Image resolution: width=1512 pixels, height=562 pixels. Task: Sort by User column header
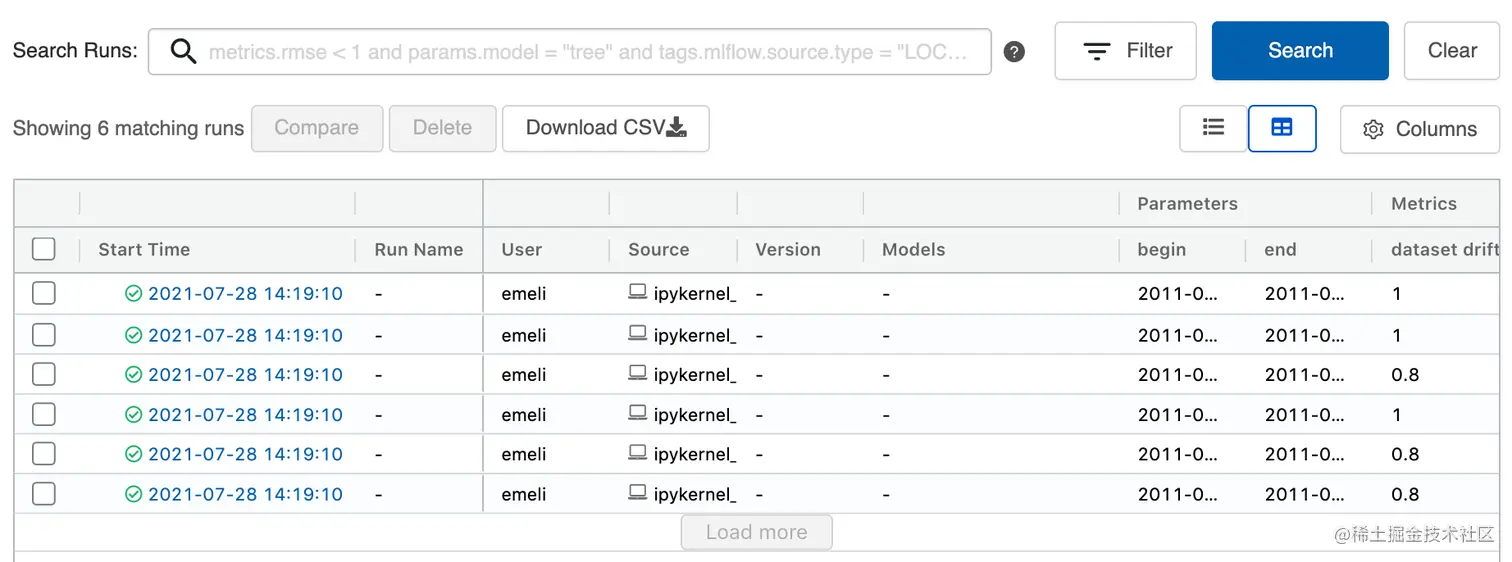tap(522, 250)
